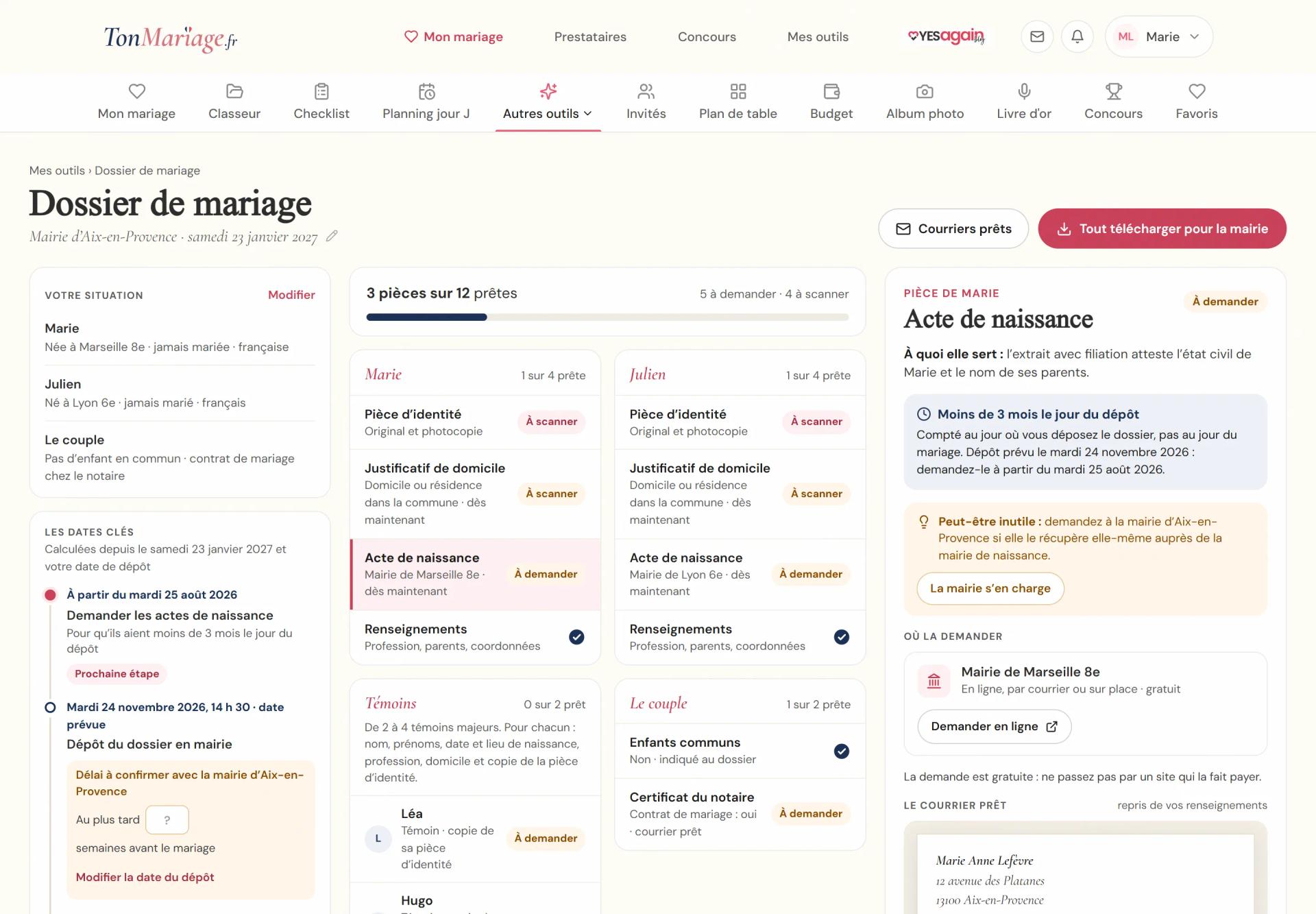The width and height of the screenshot is (1316, 914).
Task: Click the ML avatar circle
Action: [x=1125, y=36]
